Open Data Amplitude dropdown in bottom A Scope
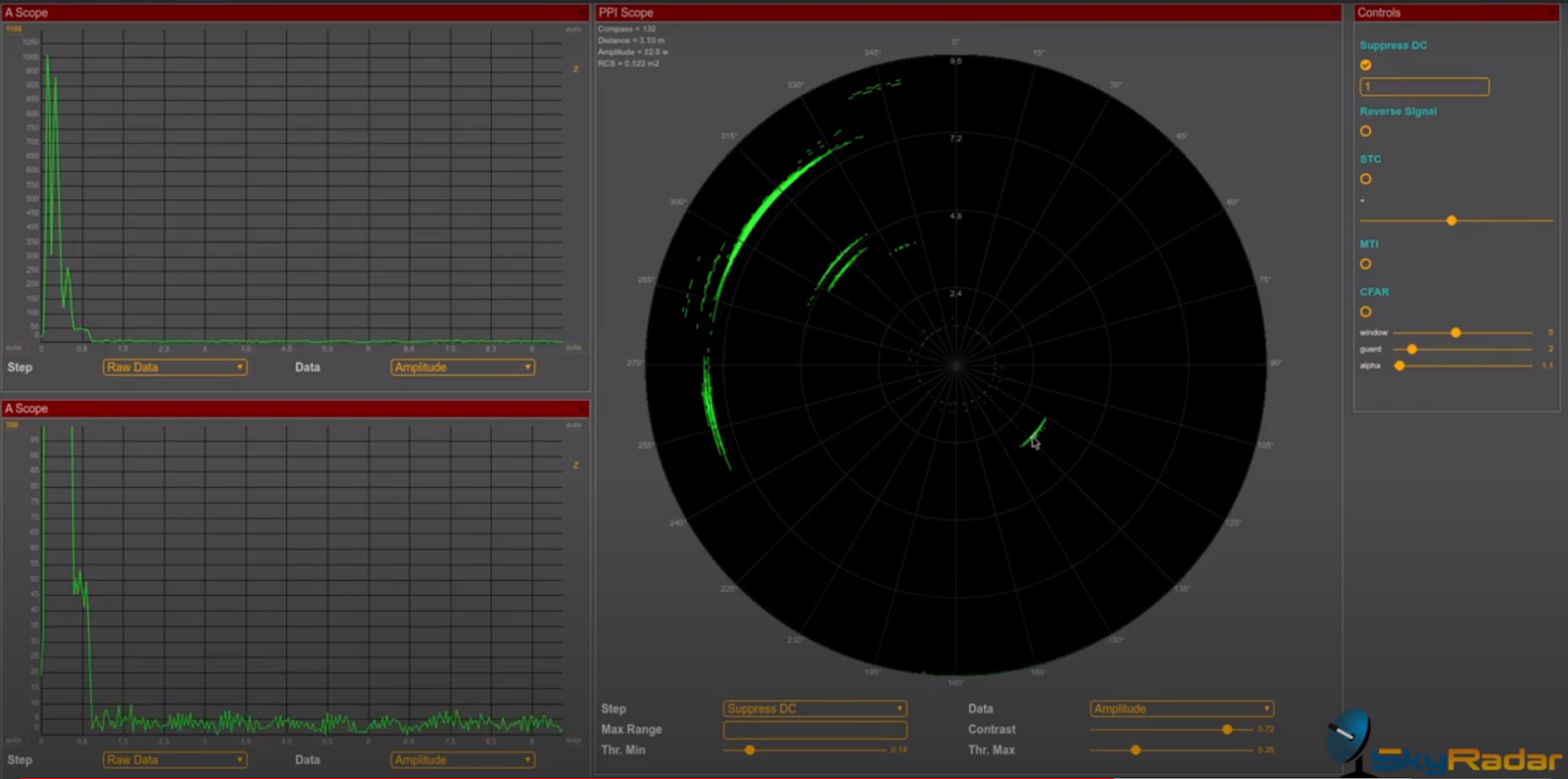Viewport: 1568px width, 779px height. pos(463,759)
